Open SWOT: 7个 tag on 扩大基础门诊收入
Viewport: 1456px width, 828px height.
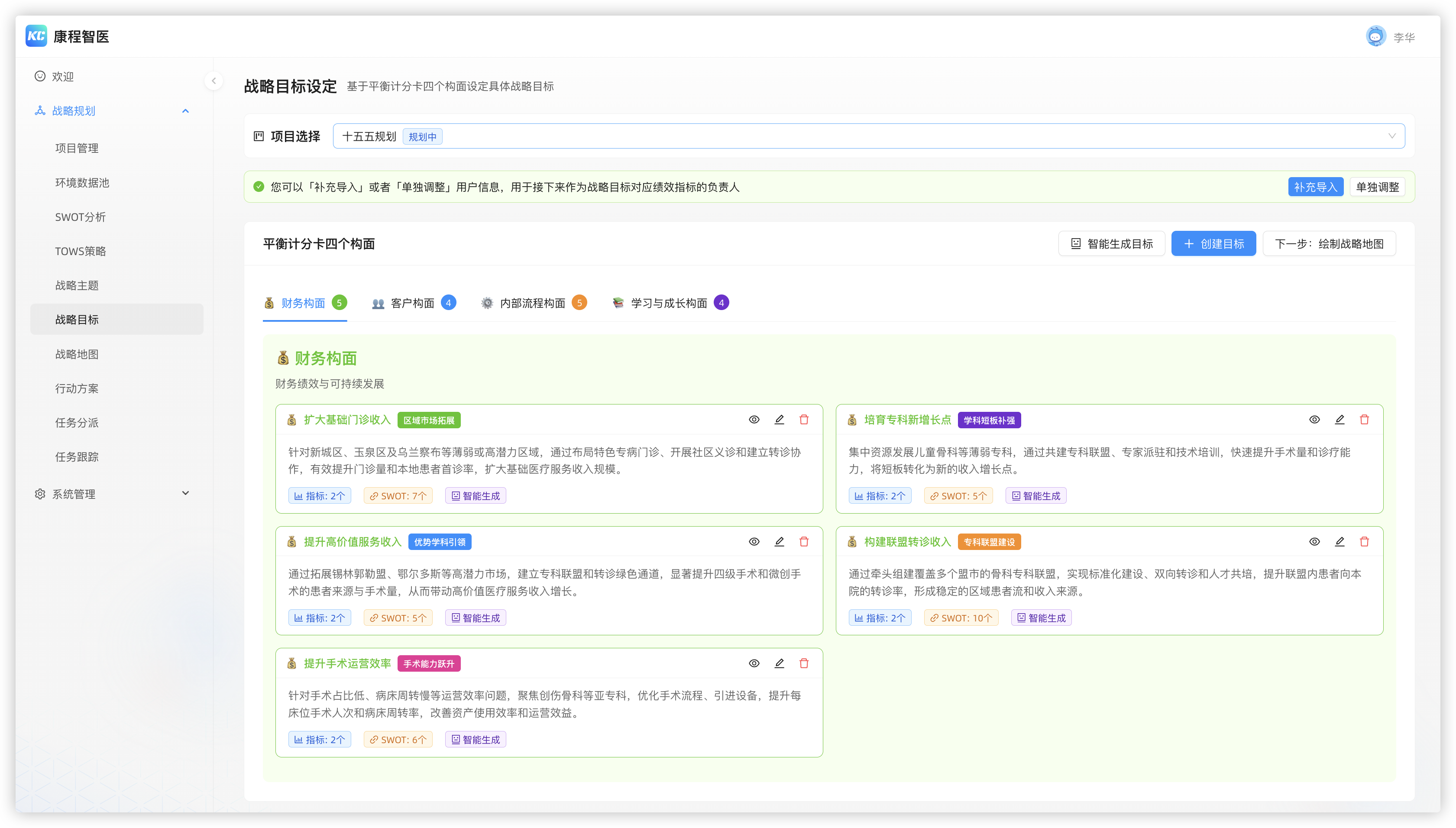[398, 496]
